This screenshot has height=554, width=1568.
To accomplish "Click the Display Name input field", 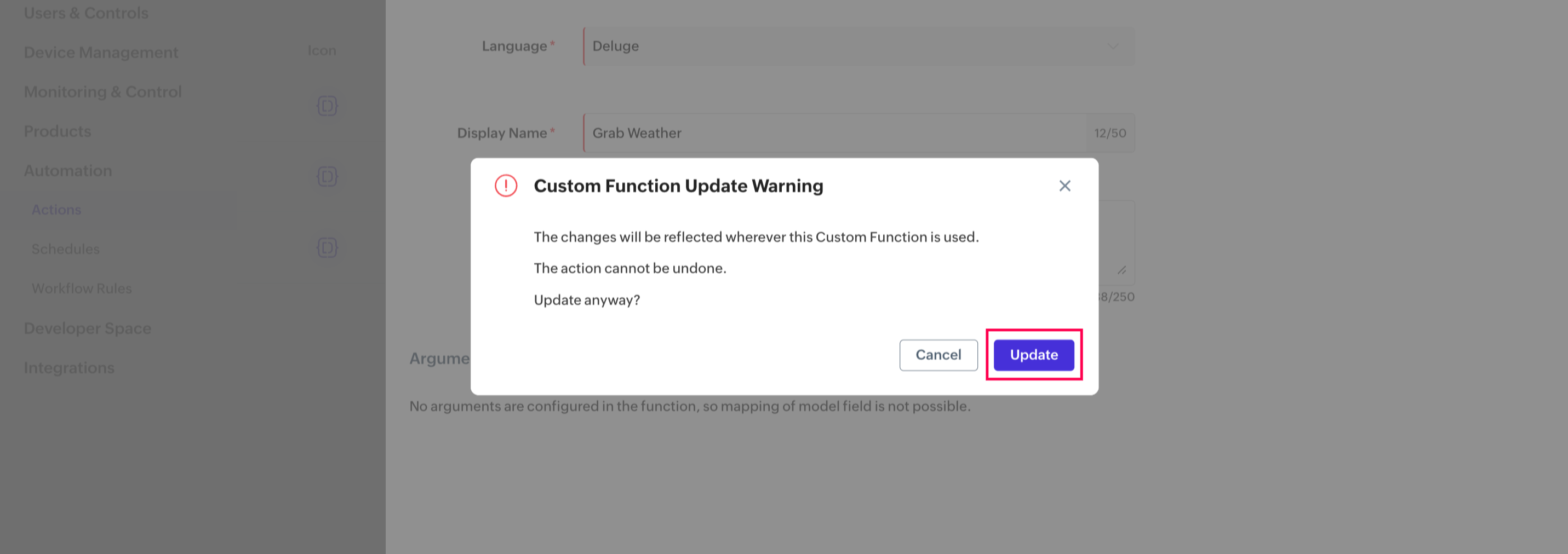I will pyautogui.click(x=834, y=133).
